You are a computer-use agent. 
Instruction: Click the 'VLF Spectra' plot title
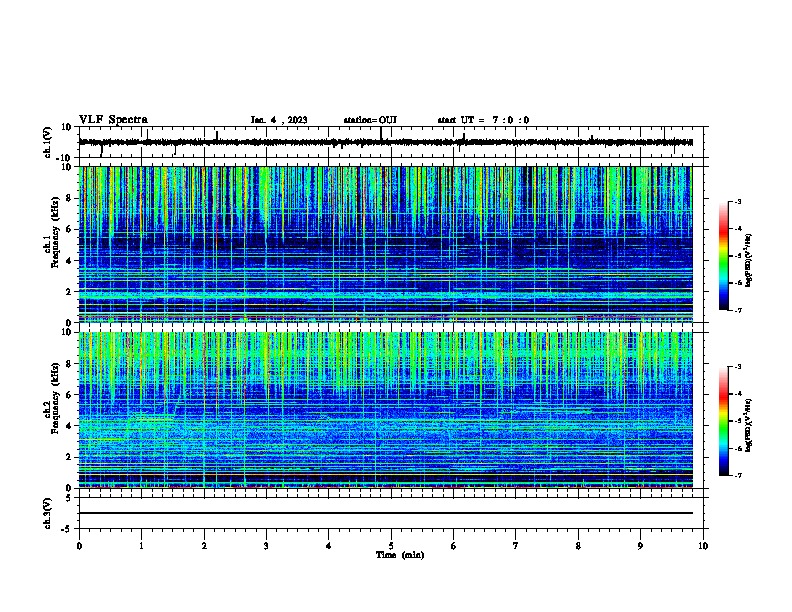tap(114, 119)
